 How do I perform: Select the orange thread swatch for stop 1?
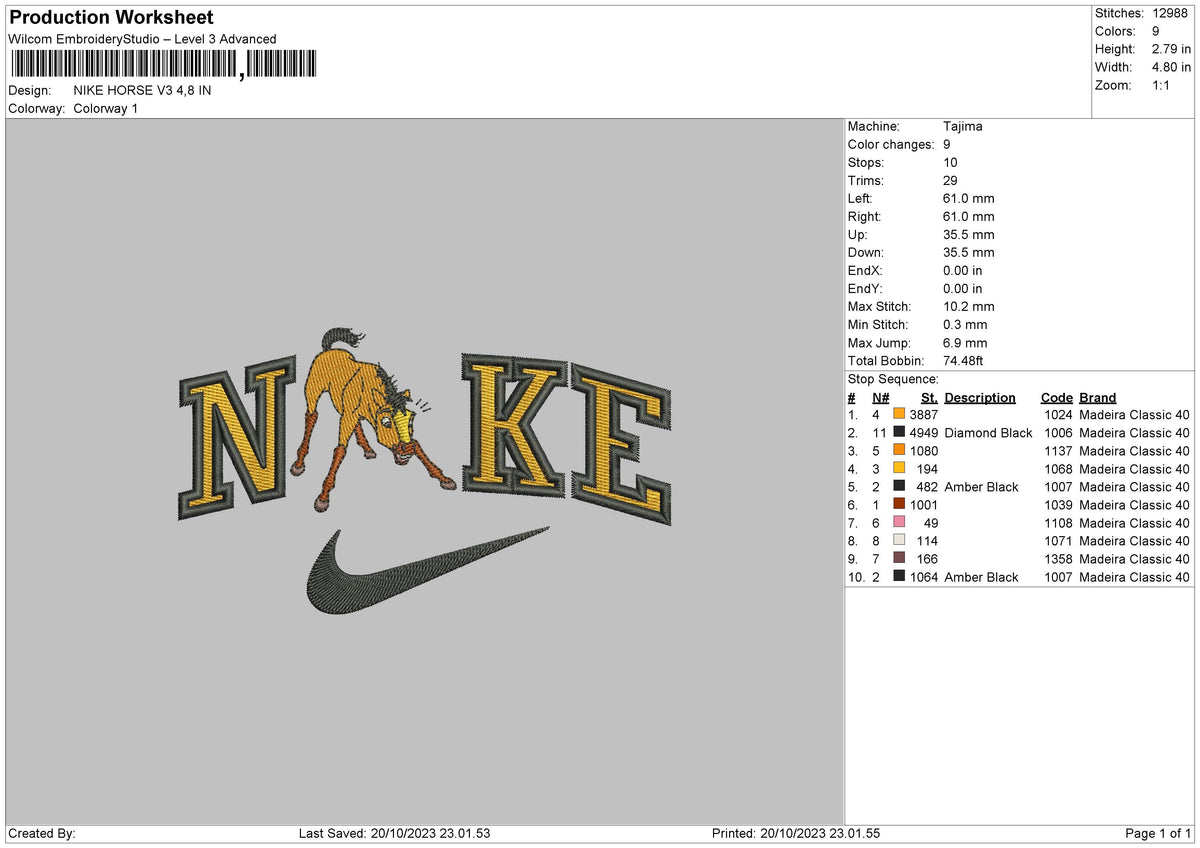point(899,415)
